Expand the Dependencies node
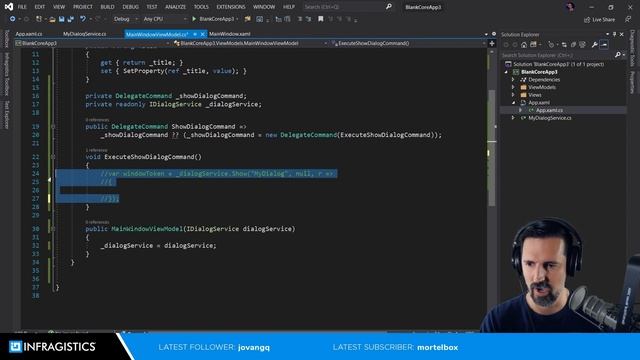The height and width of the screenshot is (360, 640). coord(513,80)
